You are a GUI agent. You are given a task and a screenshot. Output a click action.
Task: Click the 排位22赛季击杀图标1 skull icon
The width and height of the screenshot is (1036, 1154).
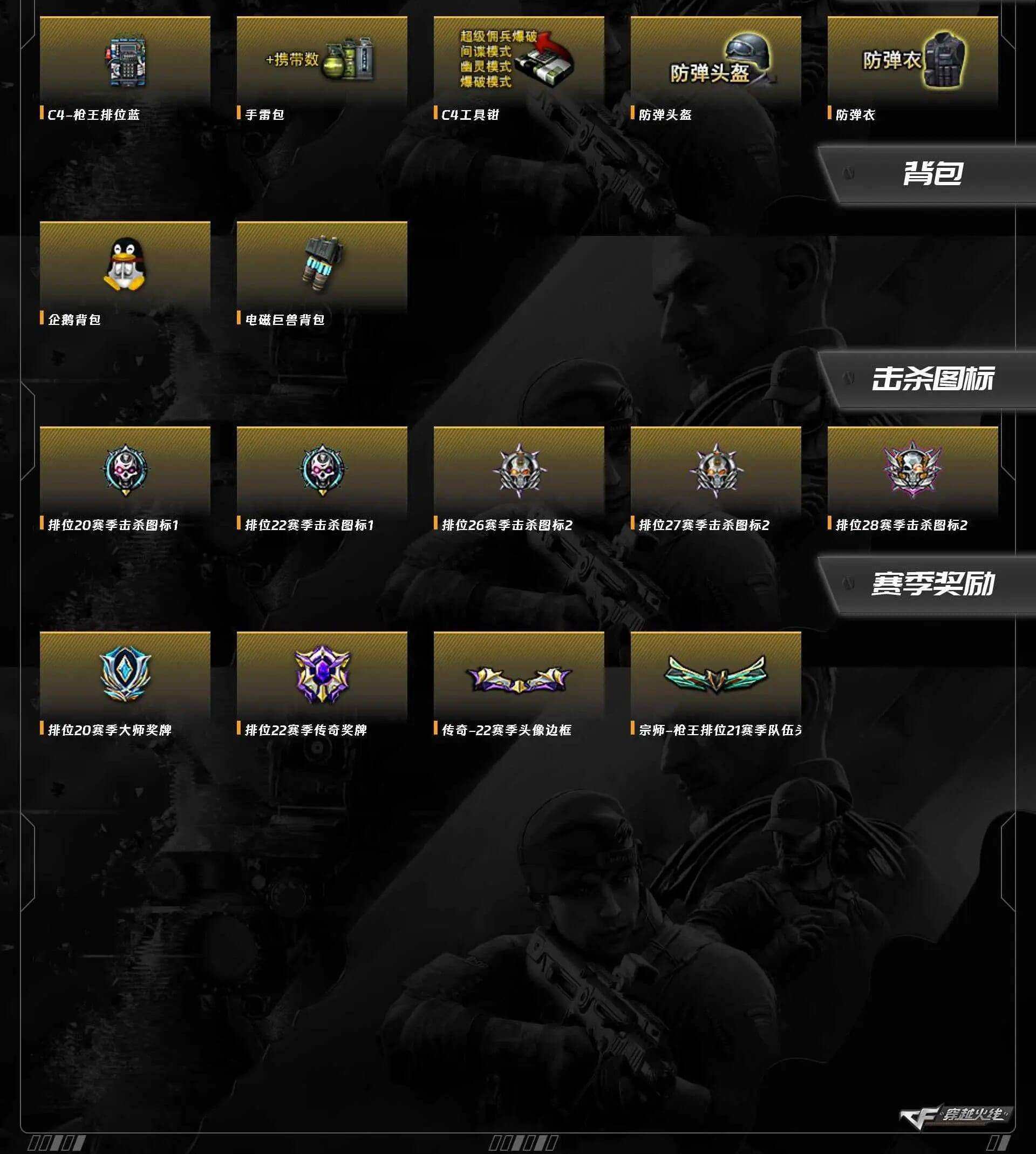point(322,470)
